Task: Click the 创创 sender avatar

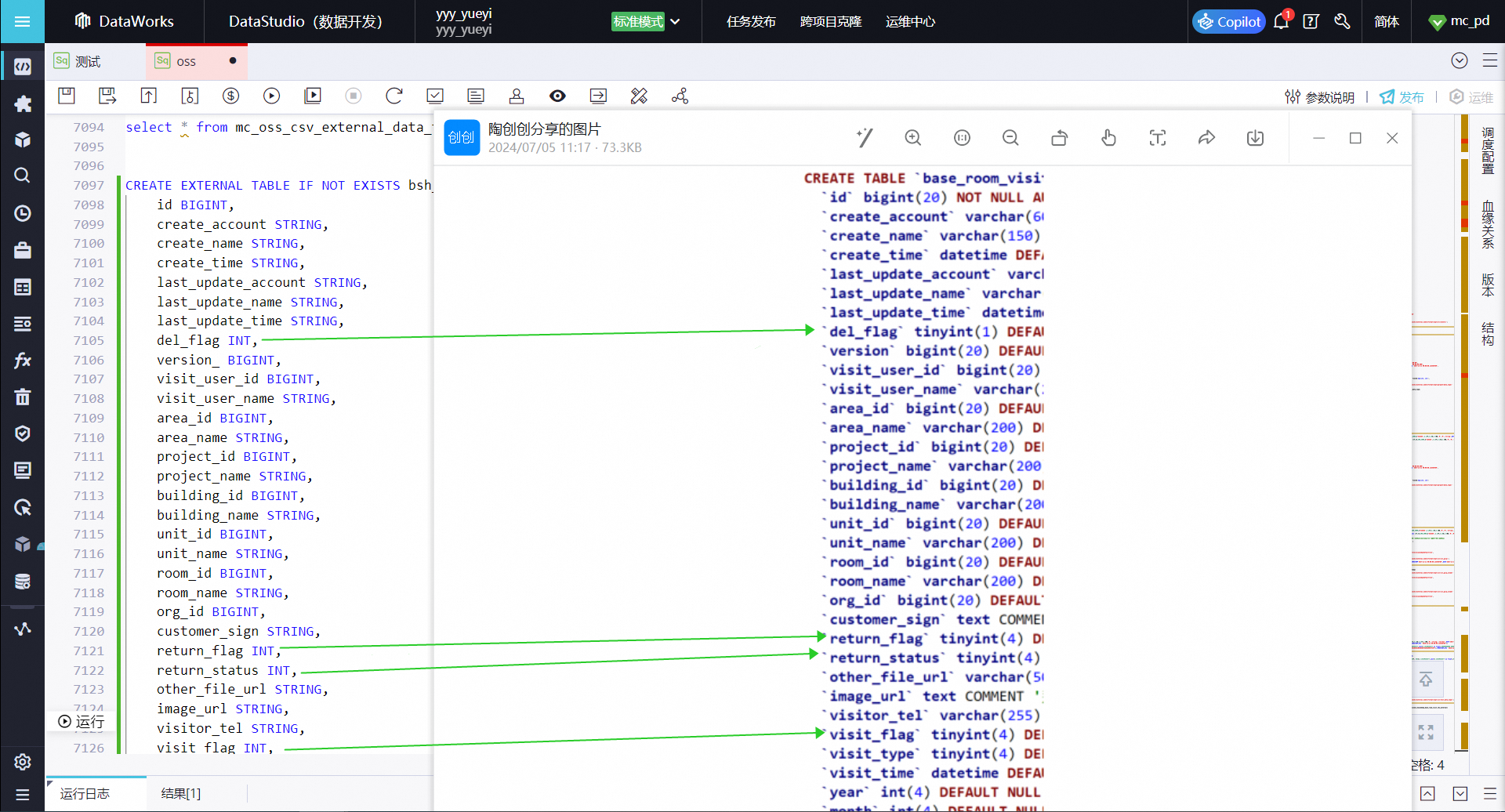Action: pyautogui.click(x=462, y=138)
